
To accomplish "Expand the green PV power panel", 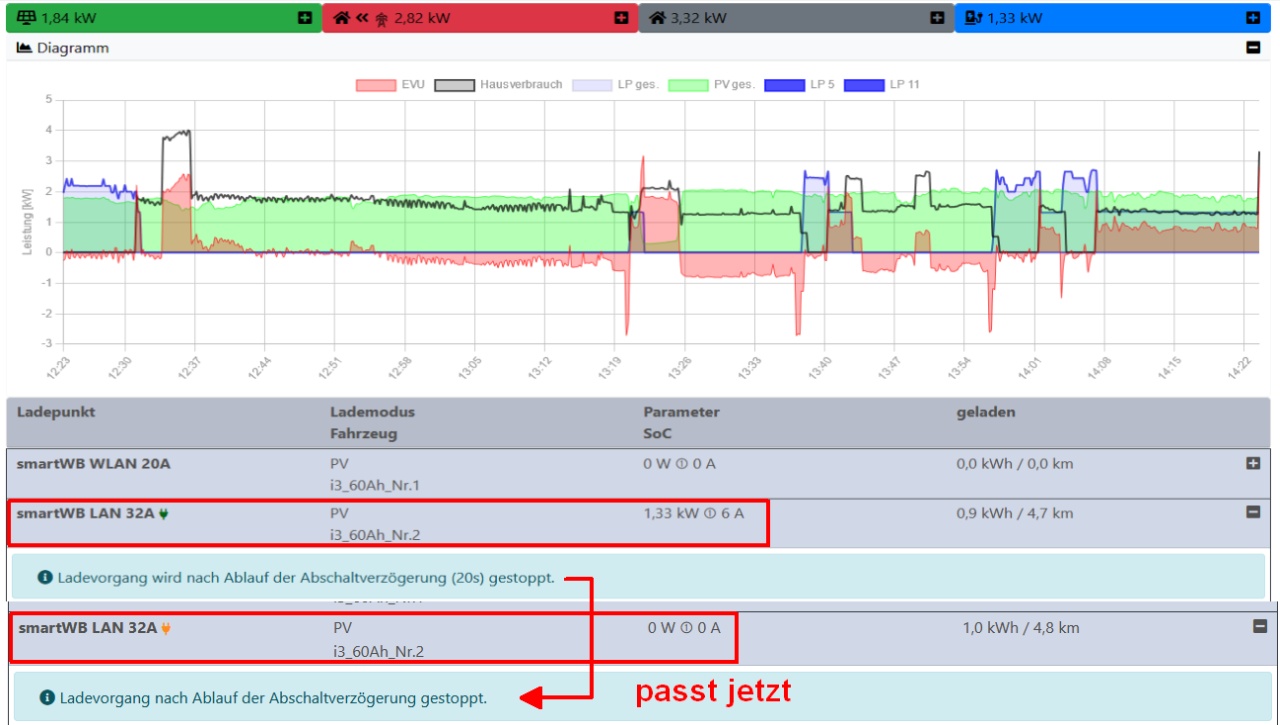I will coord(305,17).
